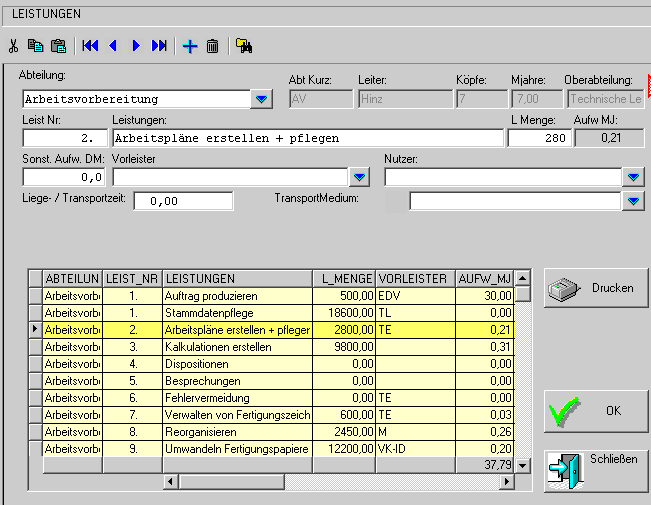Viewport: 651px width, 505px height.
Task: Click the Nutzer combo text field
Action: [503, 177]
